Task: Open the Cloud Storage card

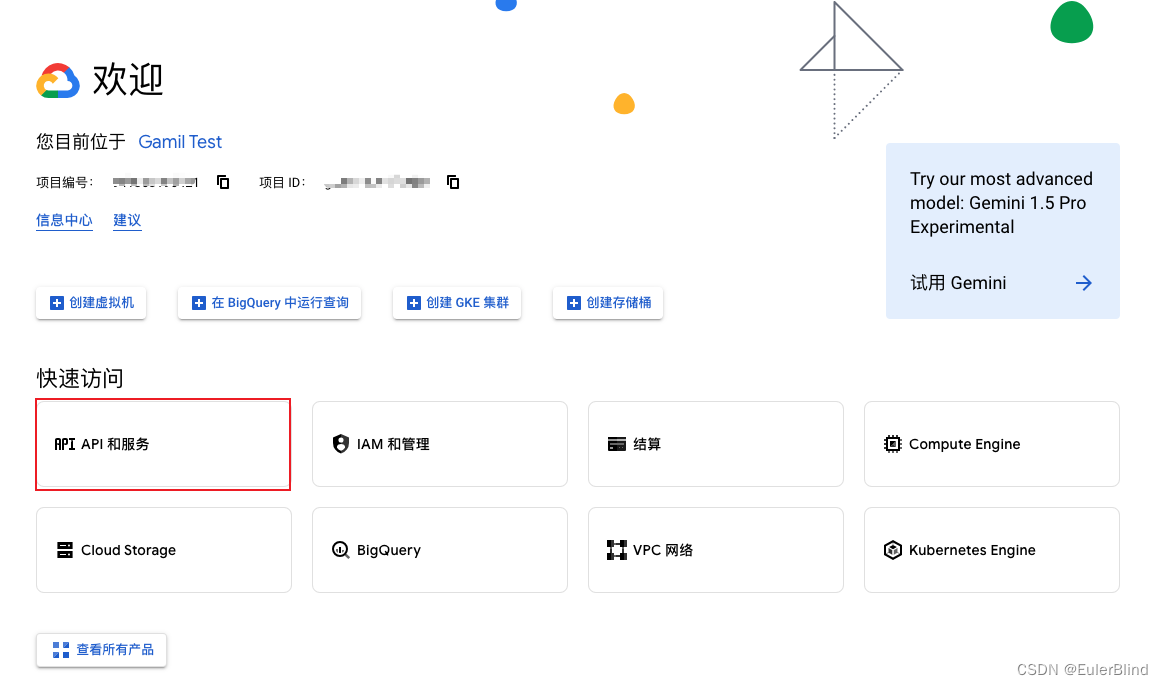Action: point(164,550)
